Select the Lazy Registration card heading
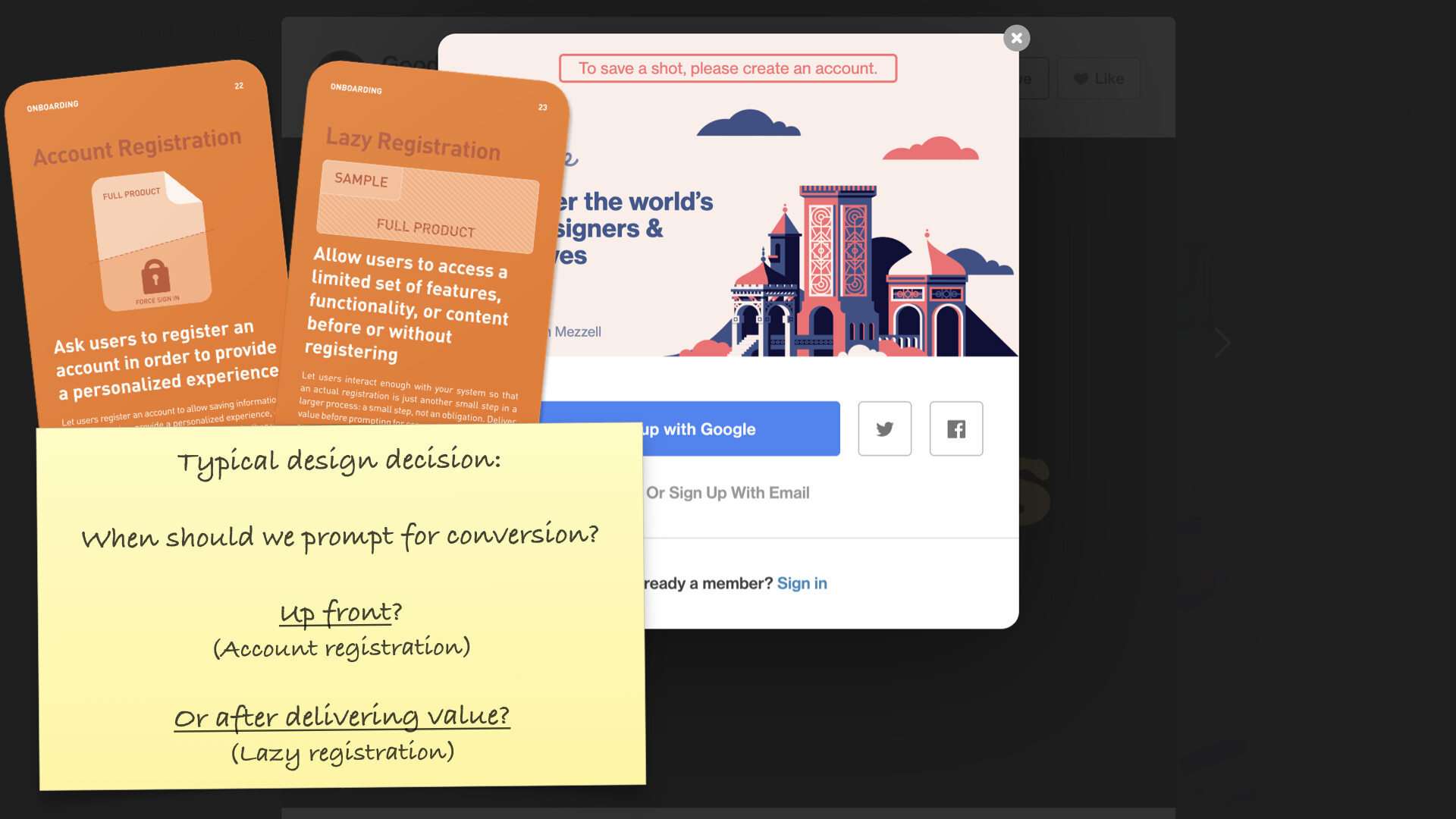The width and height of the screenshot is (1456, 819). point(413,143)
